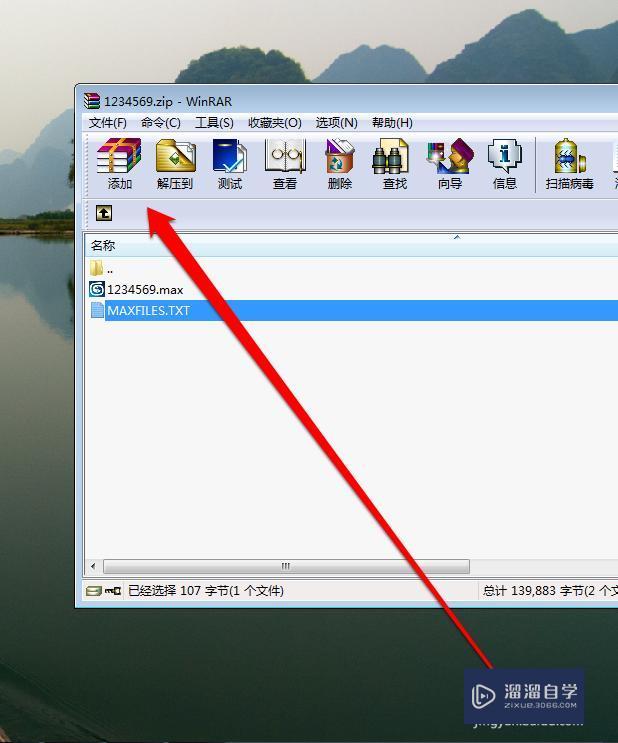
Task: Click the Delete (删除) toolbar icon
Action: tap(339, 163)
